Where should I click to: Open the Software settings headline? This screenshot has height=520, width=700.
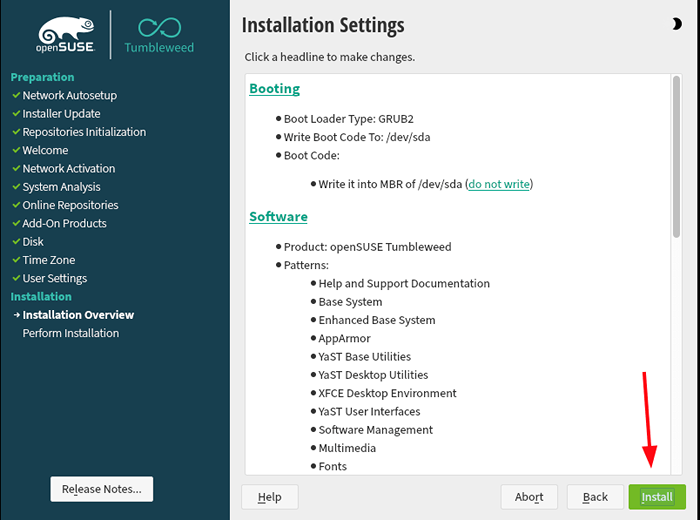(278, 216)
